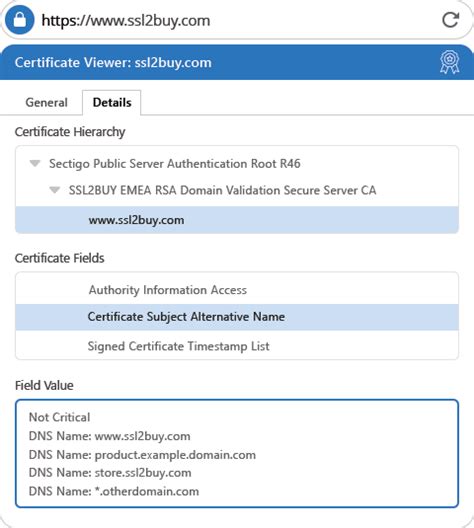Click 'DNS Name: *.otherdomain.com' line

114,491
